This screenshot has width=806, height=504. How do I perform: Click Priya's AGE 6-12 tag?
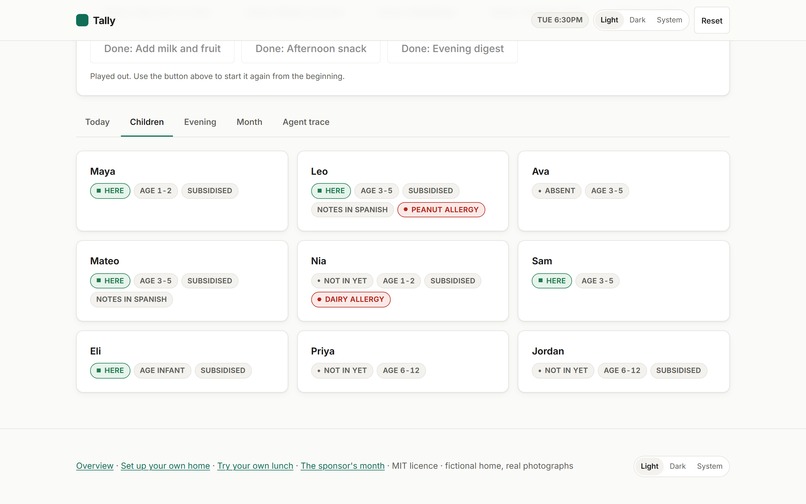pos(401,371)
